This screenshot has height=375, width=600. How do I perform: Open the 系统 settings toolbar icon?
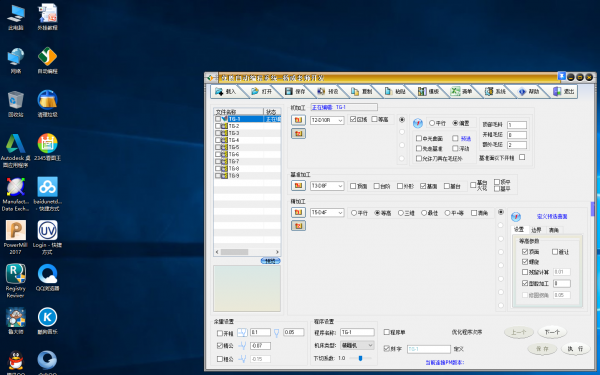(489, 91)
